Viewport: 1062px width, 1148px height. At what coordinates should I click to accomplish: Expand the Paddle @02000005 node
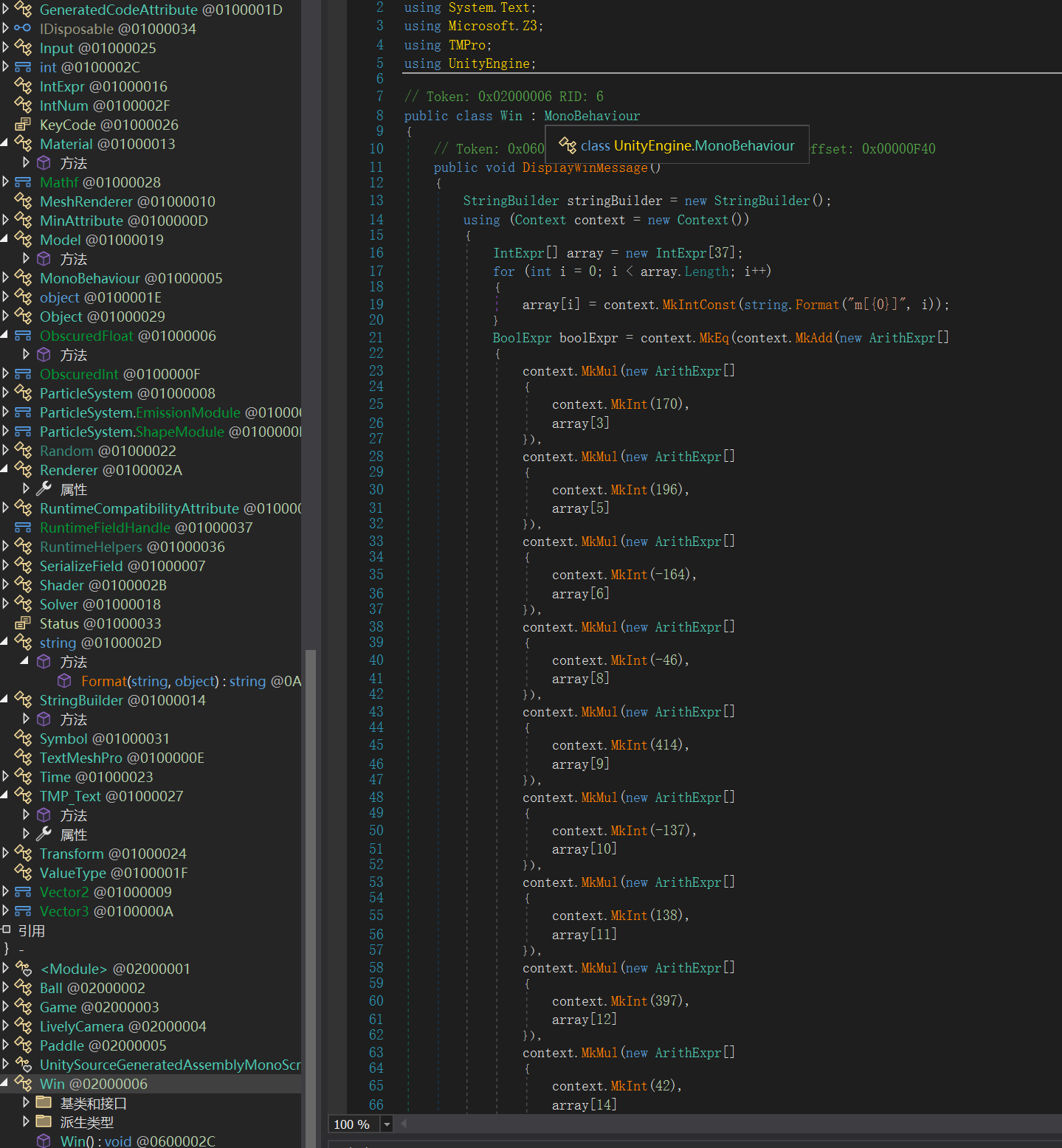pos(5,1045)
